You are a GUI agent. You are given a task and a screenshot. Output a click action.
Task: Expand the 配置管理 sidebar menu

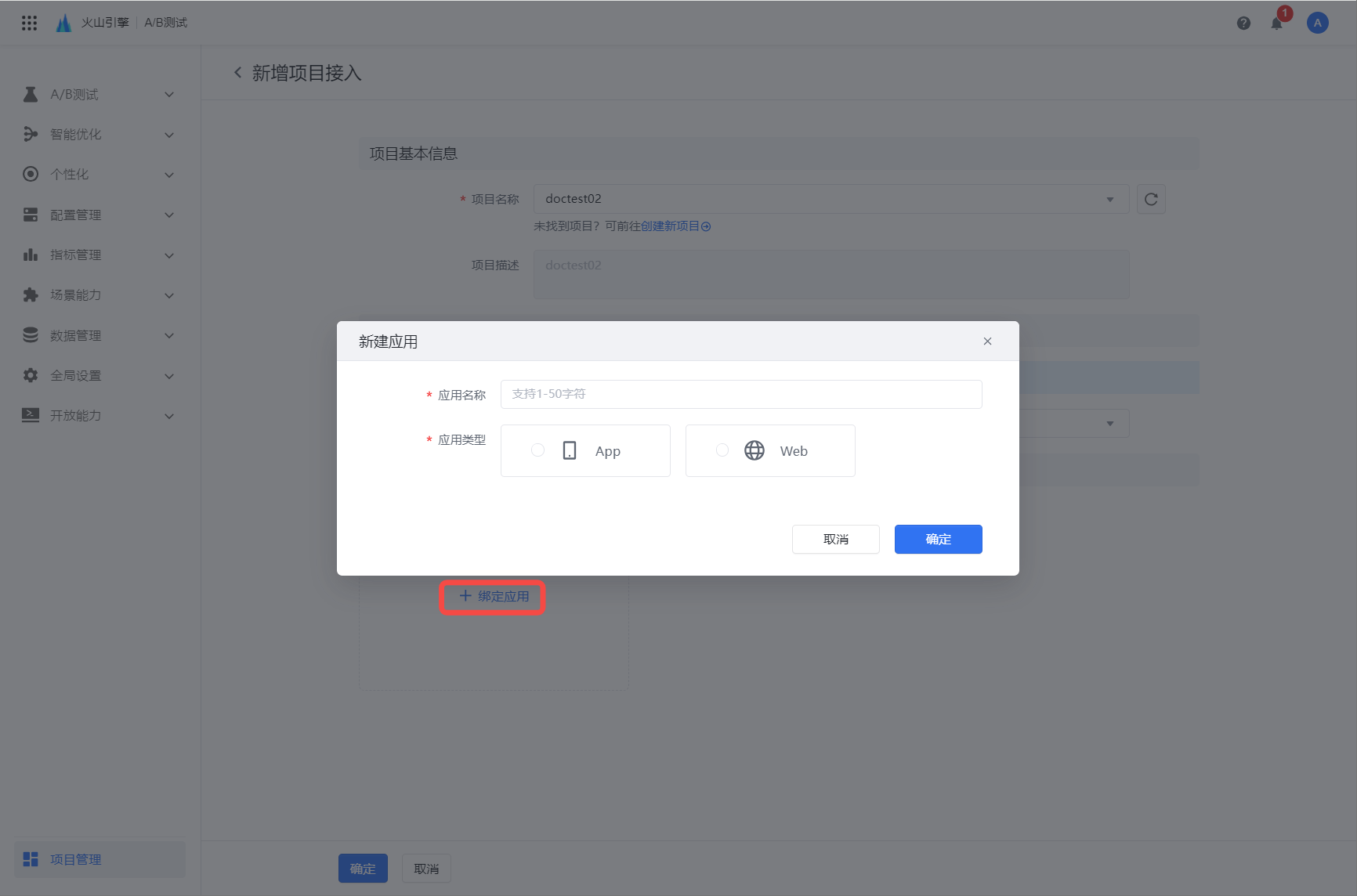click(x=169, y=215)
